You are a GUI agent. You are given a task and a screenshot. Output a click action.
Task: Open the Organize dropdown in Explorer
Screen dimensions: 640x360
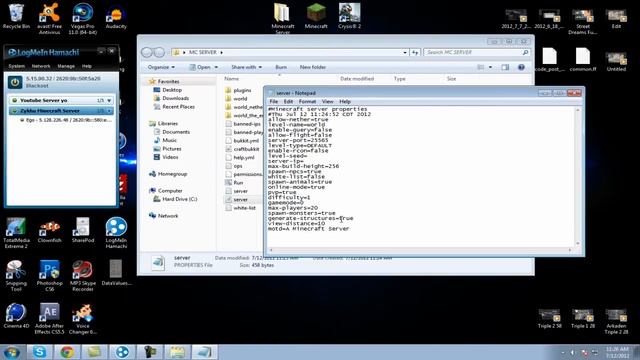tap(161, 67)
